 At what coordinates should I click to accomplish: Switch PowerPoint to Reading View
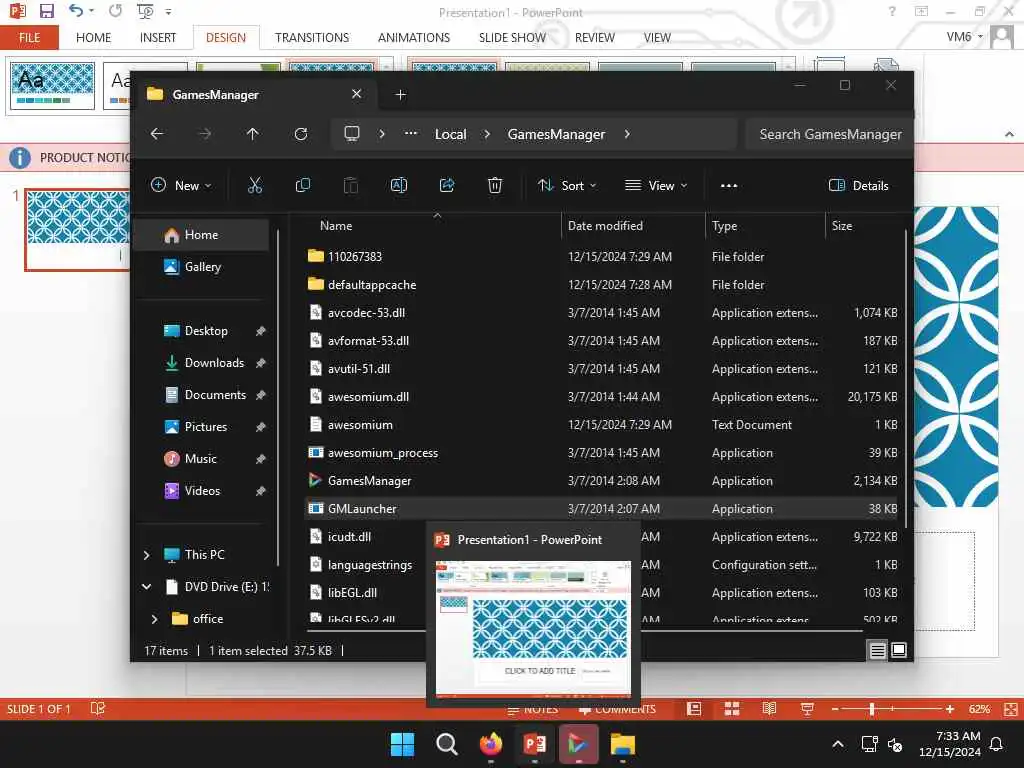[769, 709]
